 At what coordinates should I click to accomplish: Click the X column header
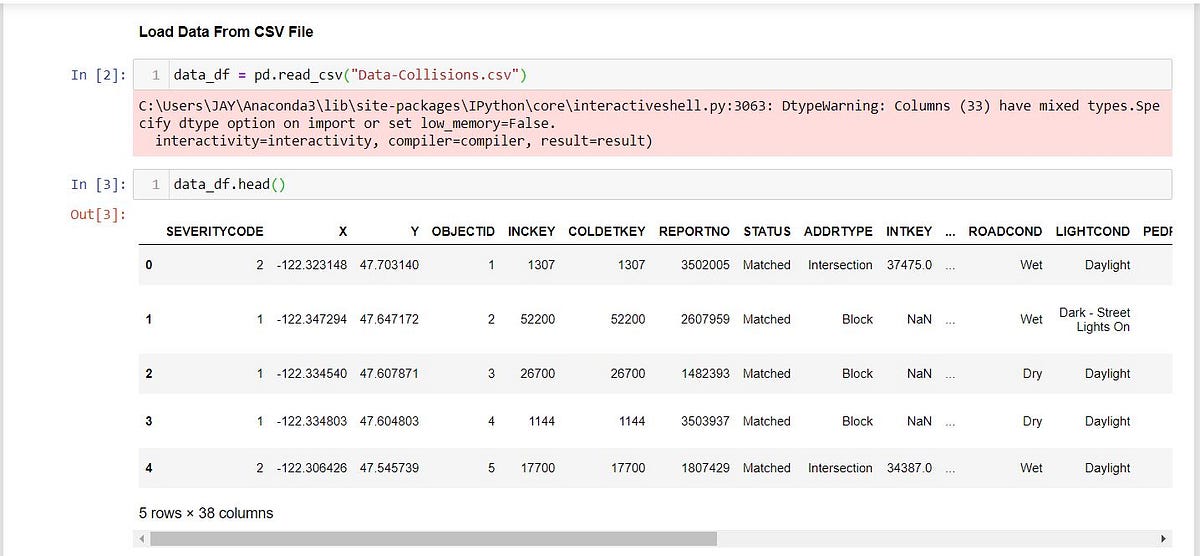click(343, 231)
